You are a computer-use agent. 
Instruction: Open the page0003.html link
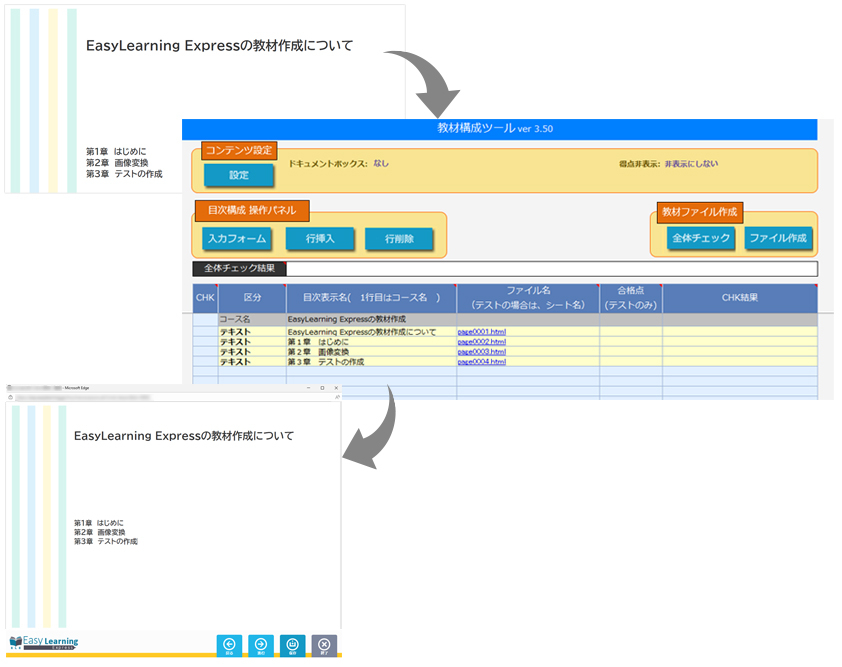coord(481,352)
